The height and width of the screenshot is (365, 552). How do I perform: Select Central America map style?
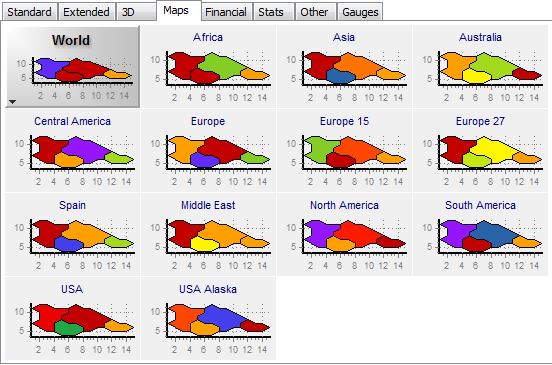[72, 151]
